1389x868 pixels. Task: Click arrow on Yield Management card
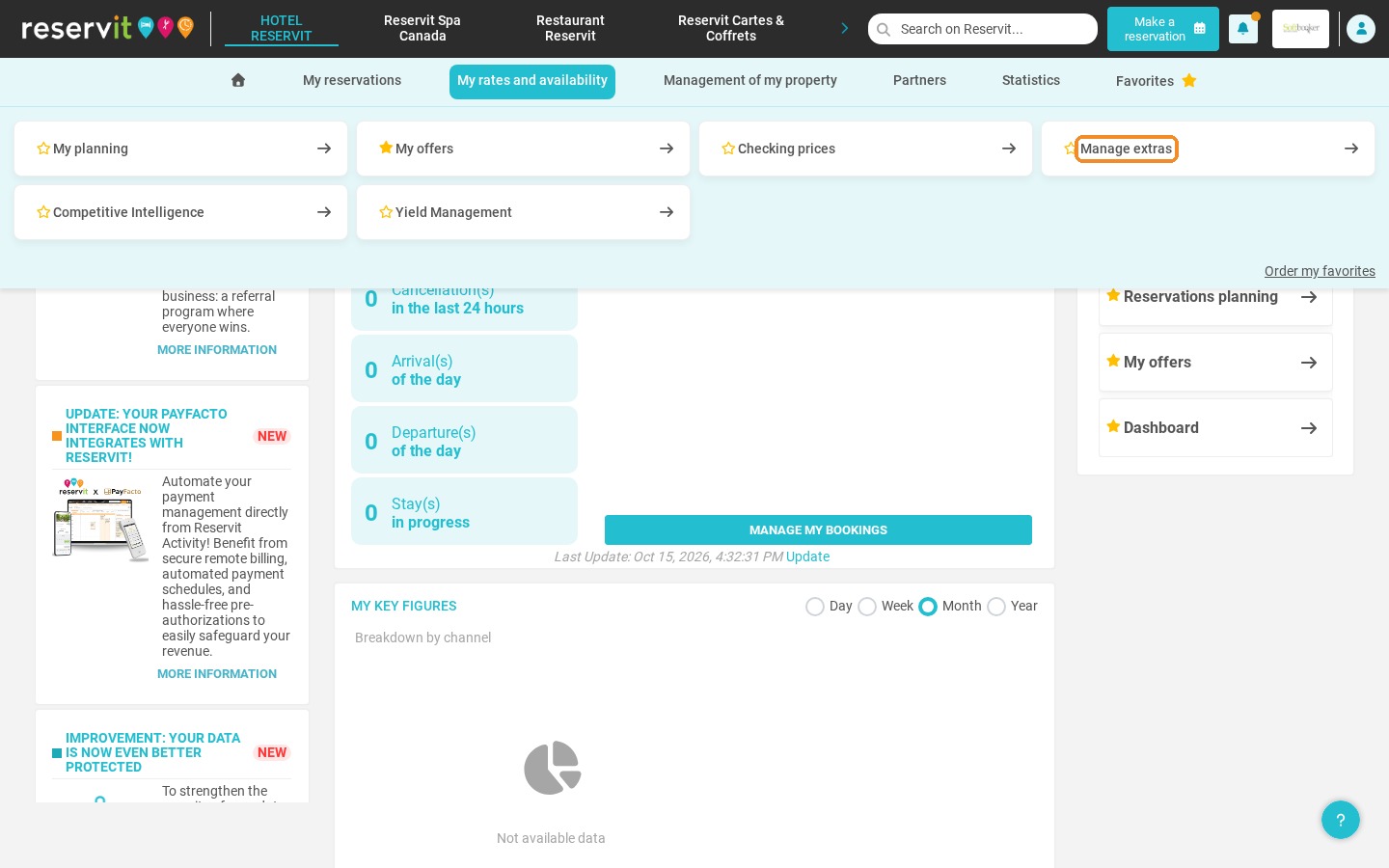point(667,212)
